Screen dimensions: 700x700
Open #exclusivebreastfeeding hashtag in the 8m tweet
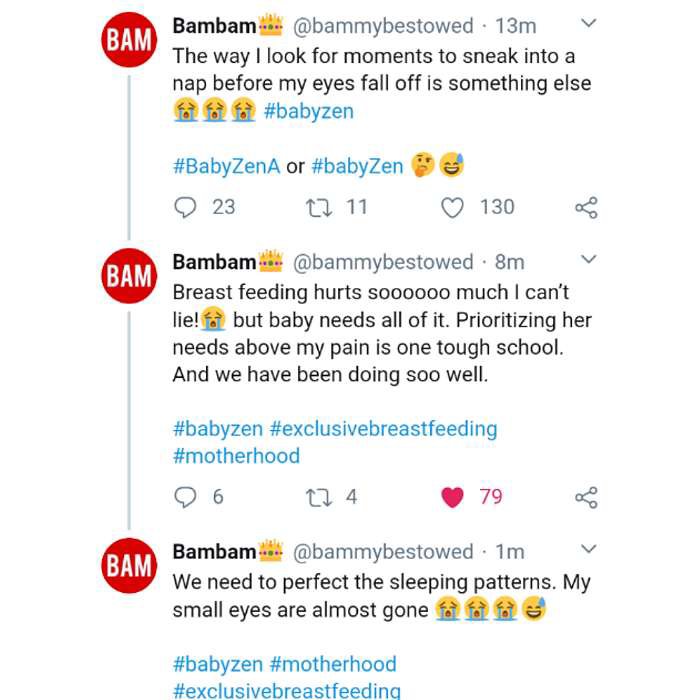pos(383,429)
